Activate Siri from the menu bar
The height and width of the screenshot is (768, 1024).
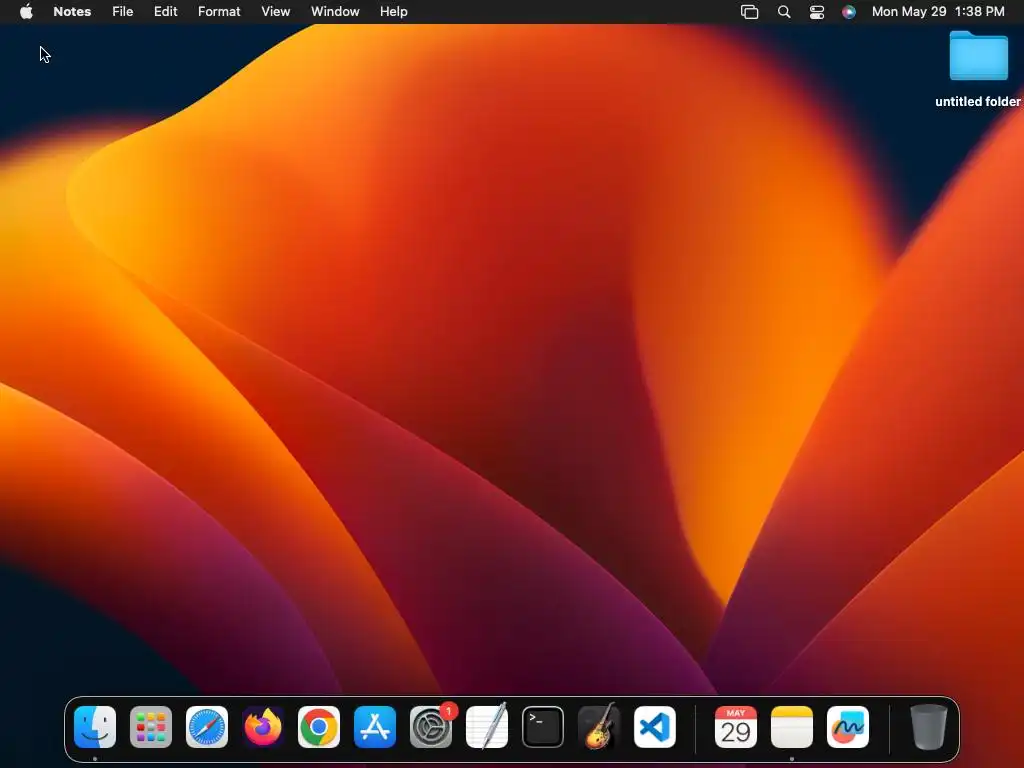coord(849,12)
